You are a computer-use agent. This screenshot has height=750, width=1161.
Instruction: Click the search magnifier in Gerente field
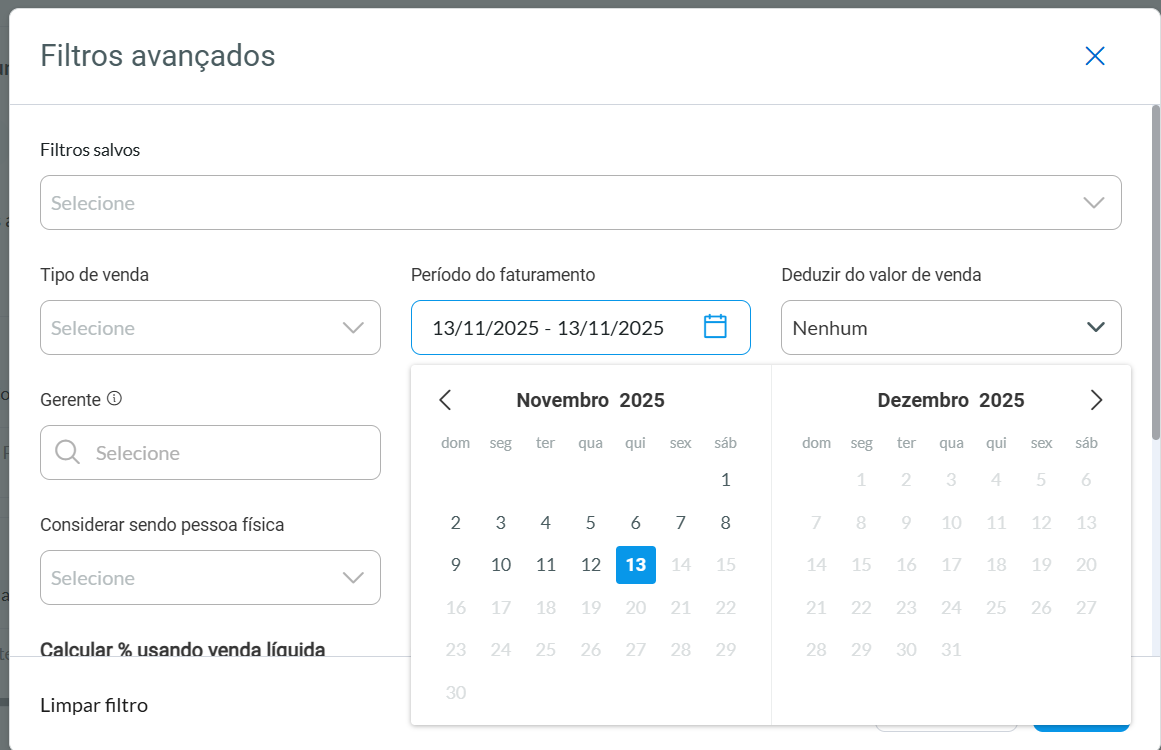coord(67,452)
